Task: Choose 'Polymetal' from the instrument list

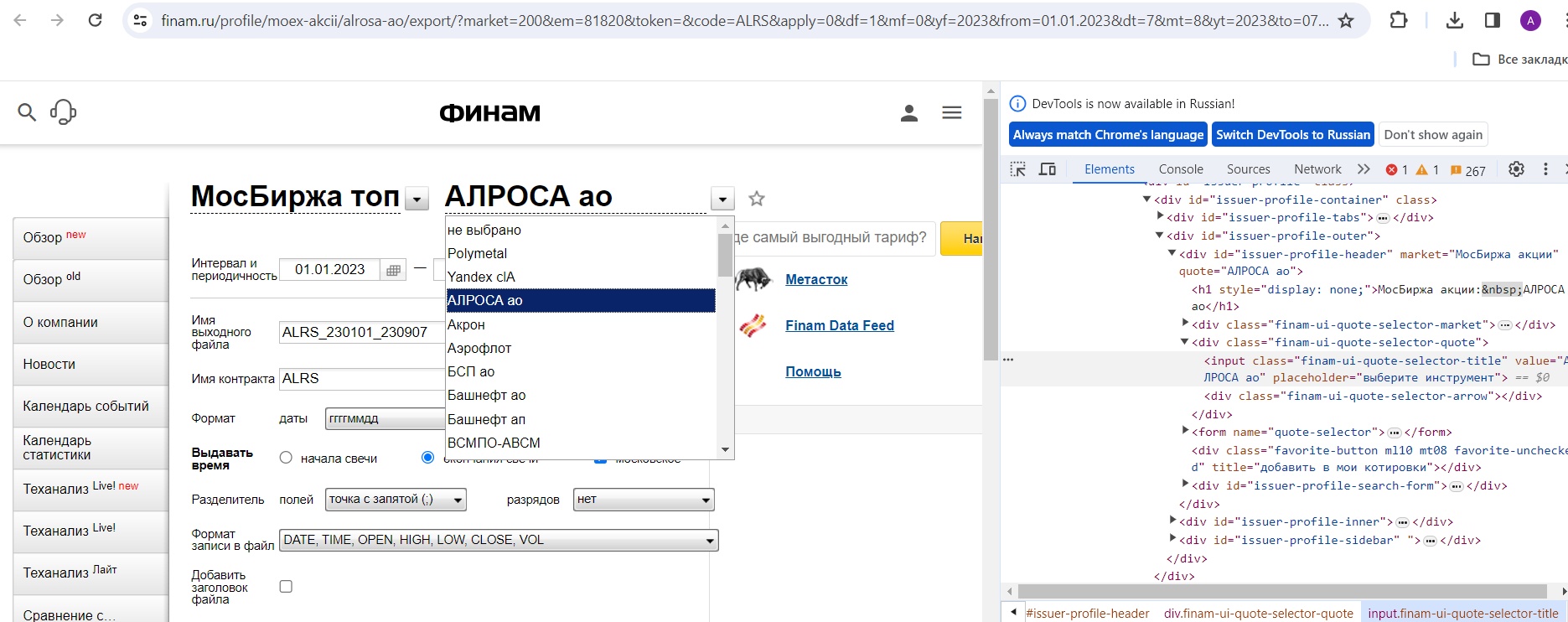Action: (x=581, y=253)
